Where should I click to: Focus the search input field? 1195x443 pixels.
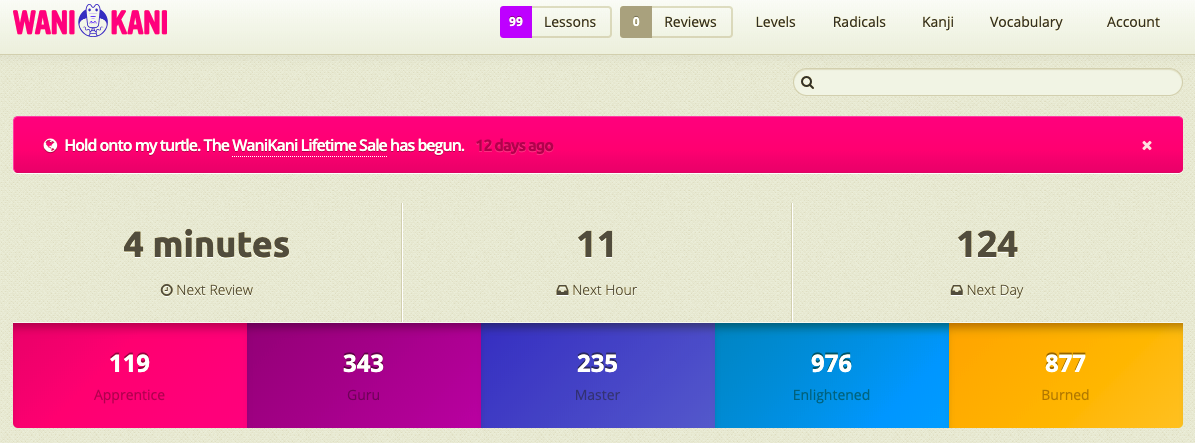(988, 82)
